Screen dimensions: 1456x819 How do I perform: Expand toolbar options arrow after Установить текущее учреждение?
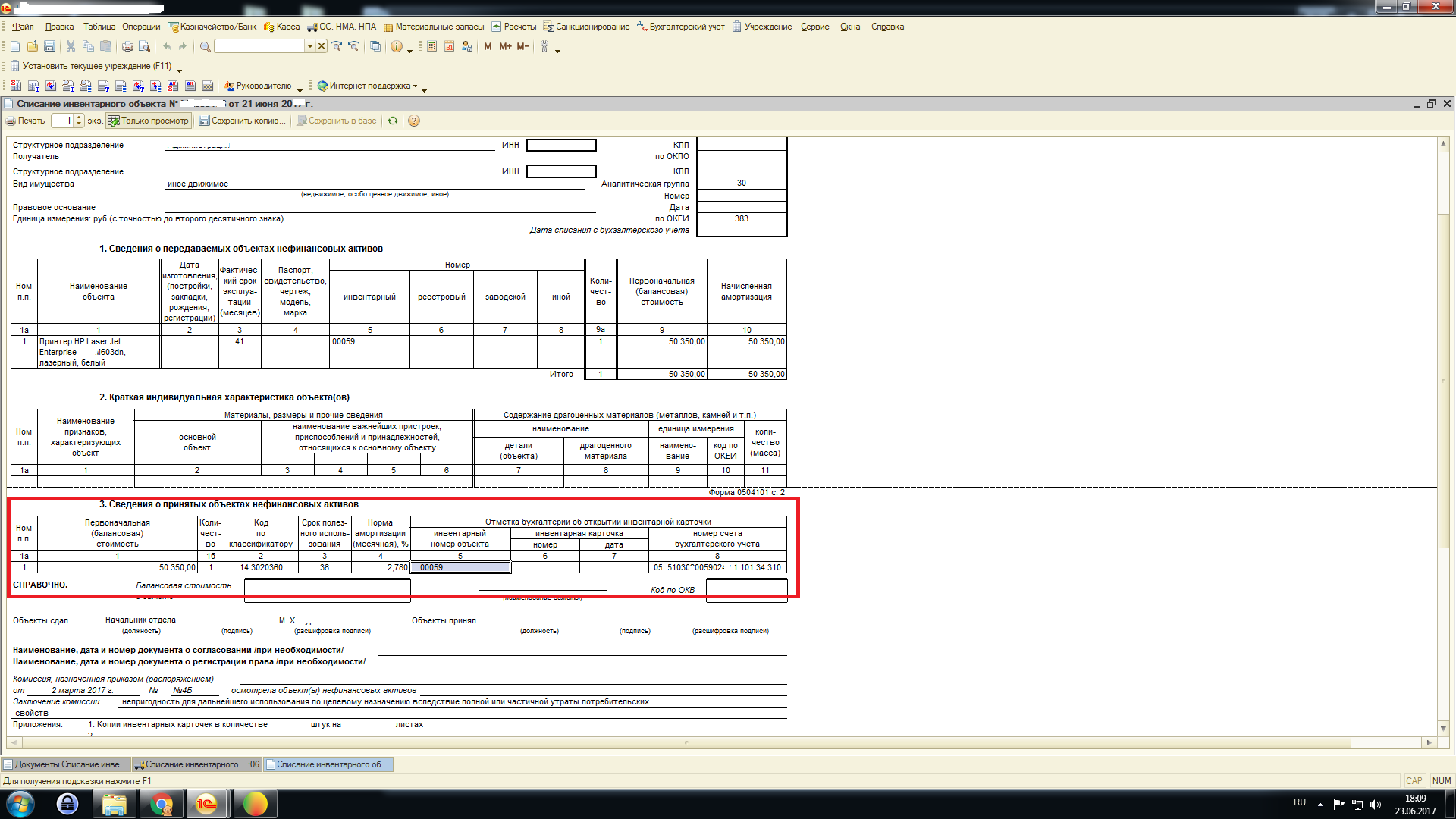[x=179, y=70]
